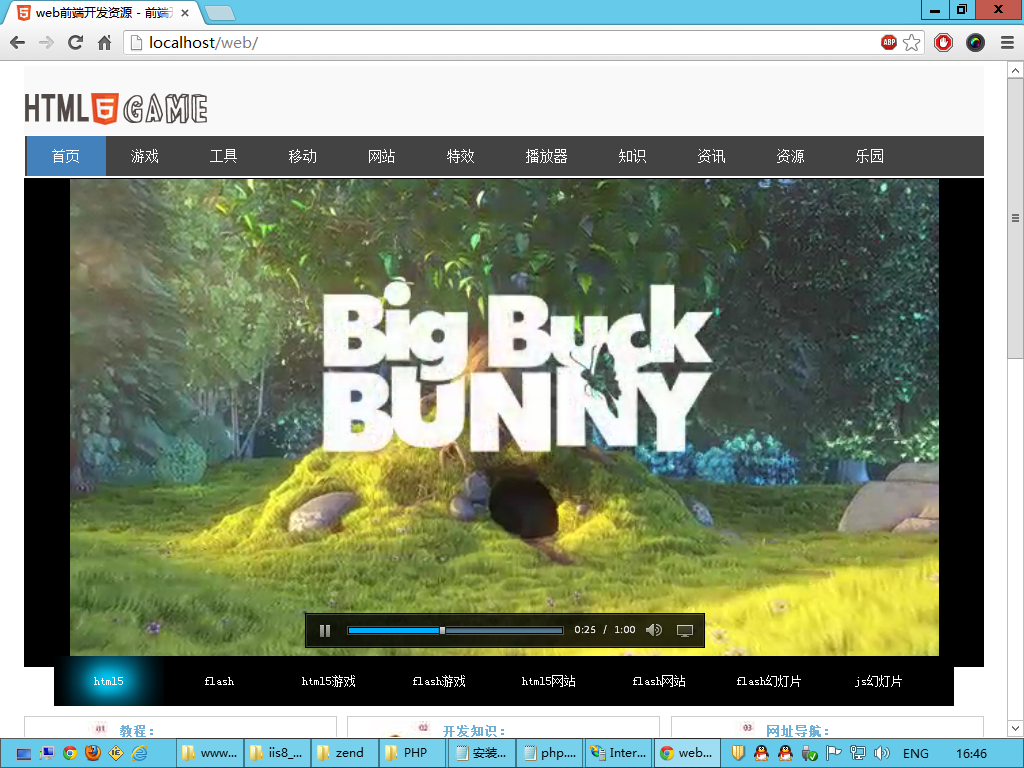Select the flash幻灯片 category tab
This screenshot has height=768, width=1024.
[x=769, y=681]
